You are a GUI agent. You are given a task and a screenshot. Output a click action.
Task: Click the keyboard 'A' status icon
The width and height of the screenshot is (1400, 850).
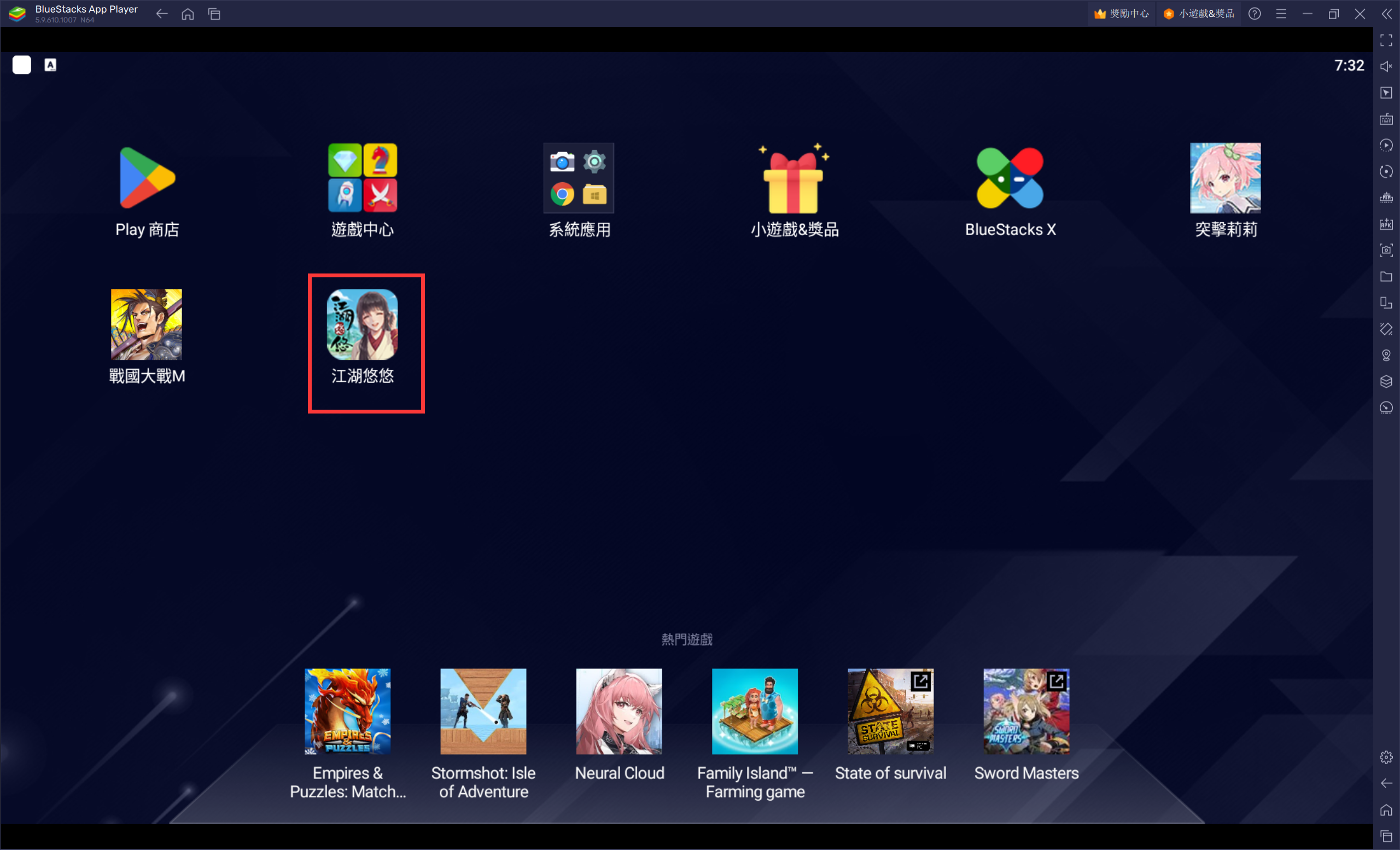pos(50,65)
